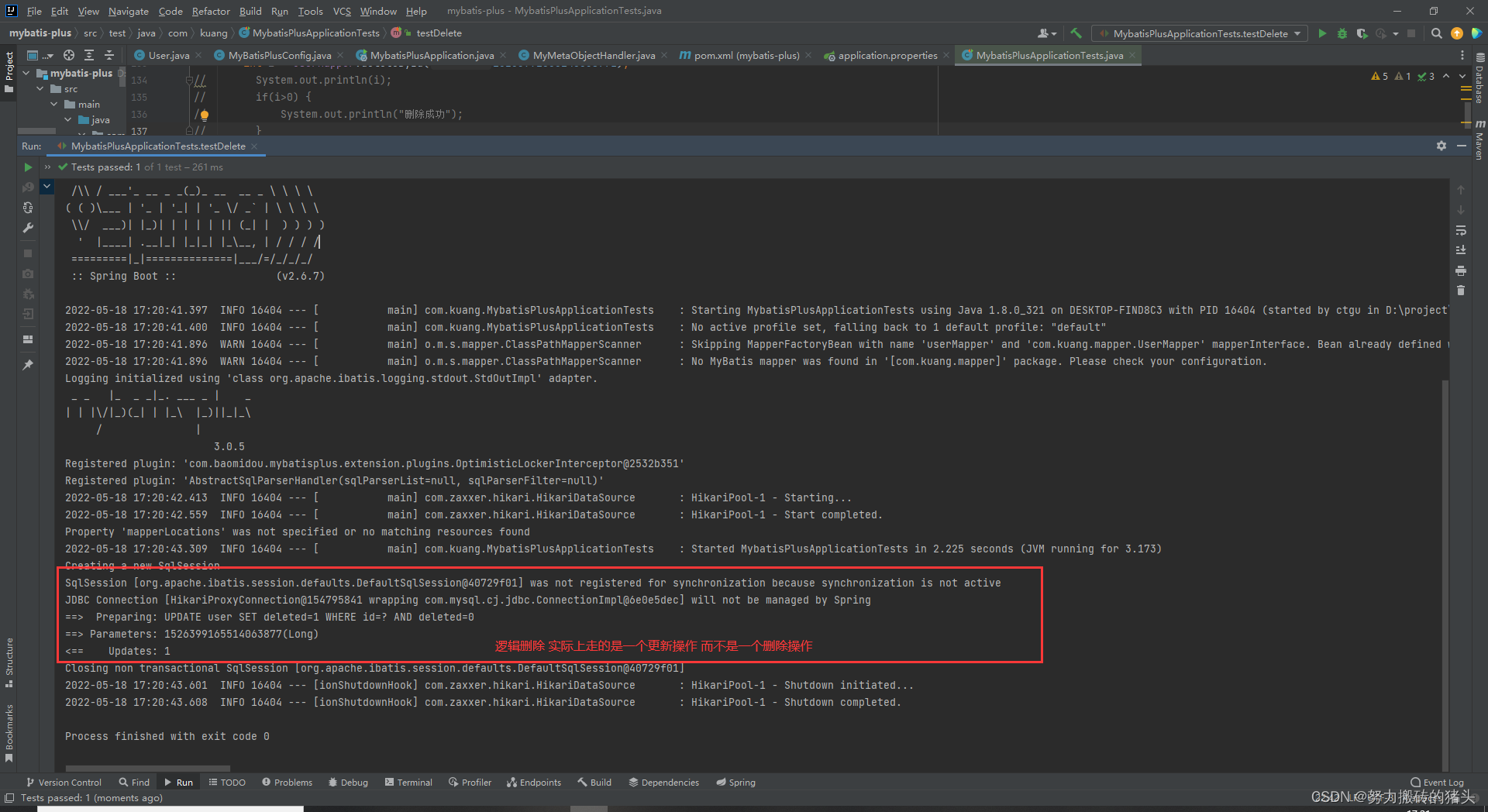The height and width of the screenshot is (812, 1488).
Task: Open the editor tabs three-dot menu
Action: pos(1462,55)
